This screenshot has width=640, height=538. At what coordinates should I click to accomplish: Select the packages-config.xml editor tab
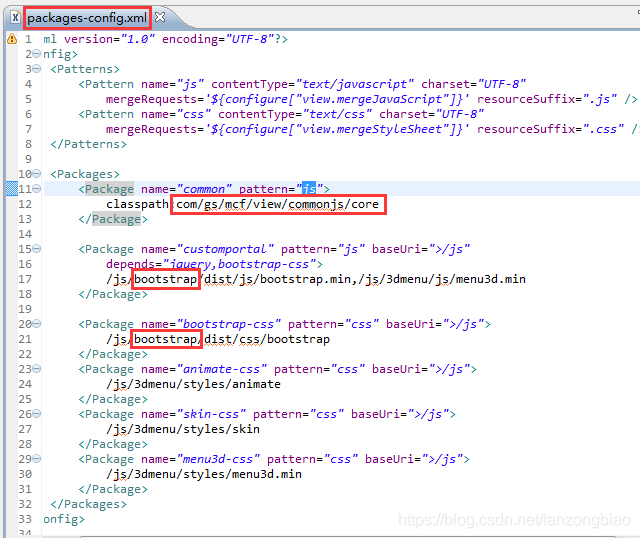(87, 18)
